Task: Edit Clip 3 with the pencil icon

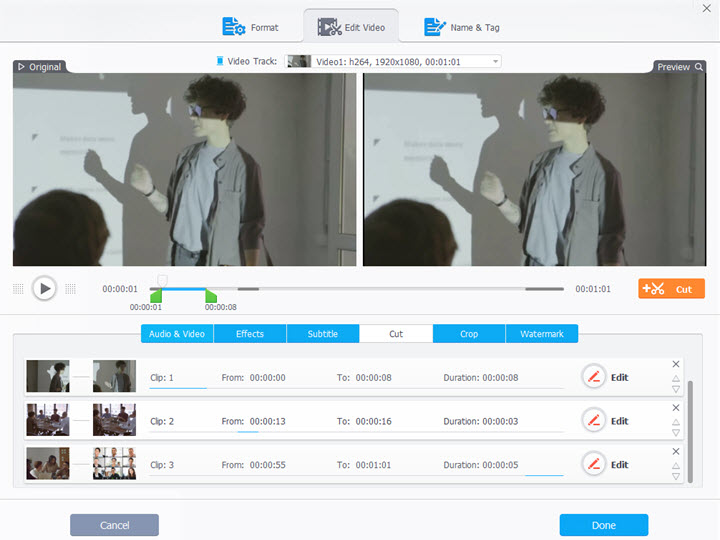Action: [x=594, y=464]
